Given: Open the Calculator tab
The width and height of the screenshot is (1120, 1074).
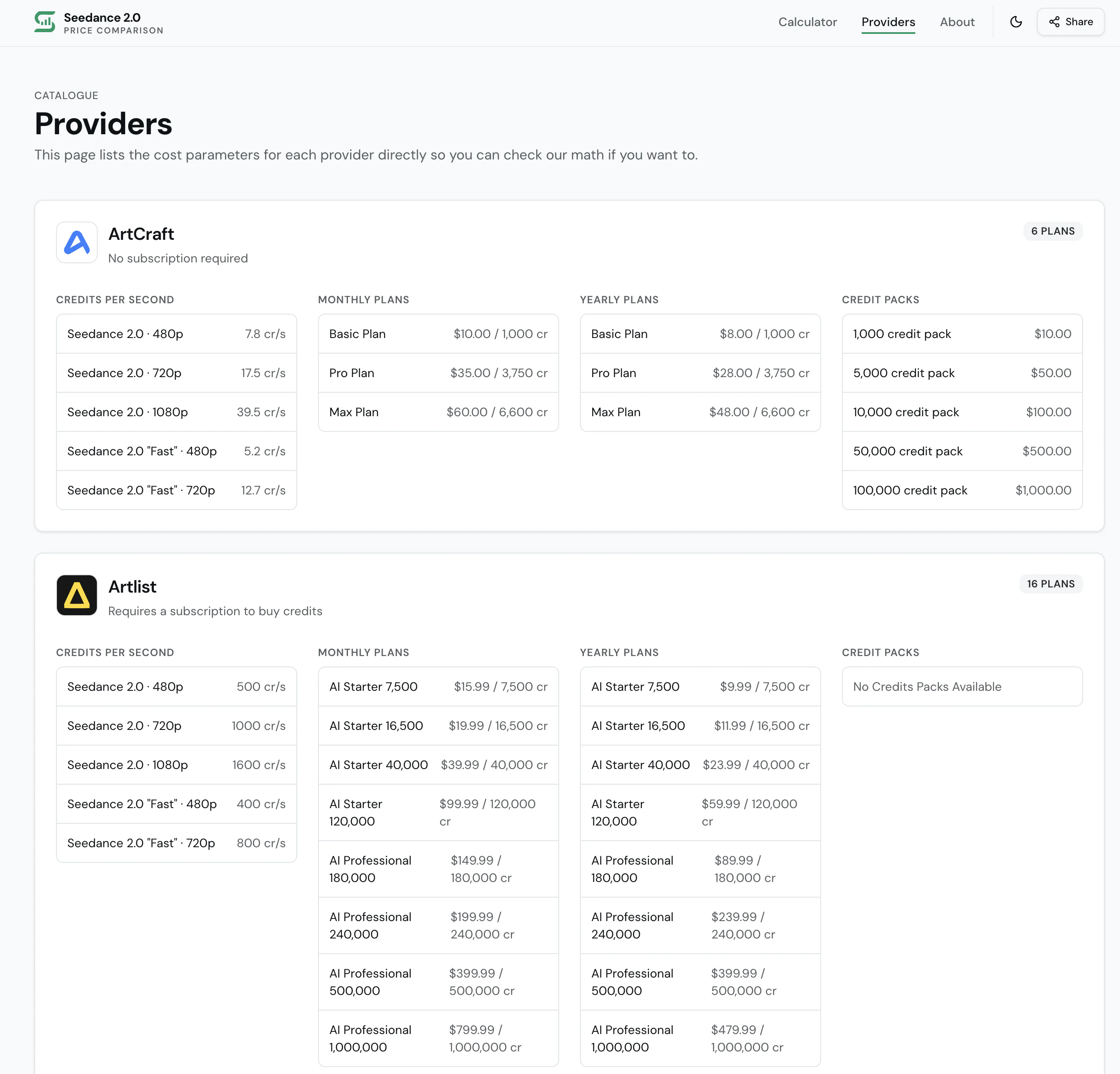Looking at the screenshot, I should [x=807, y=22].
